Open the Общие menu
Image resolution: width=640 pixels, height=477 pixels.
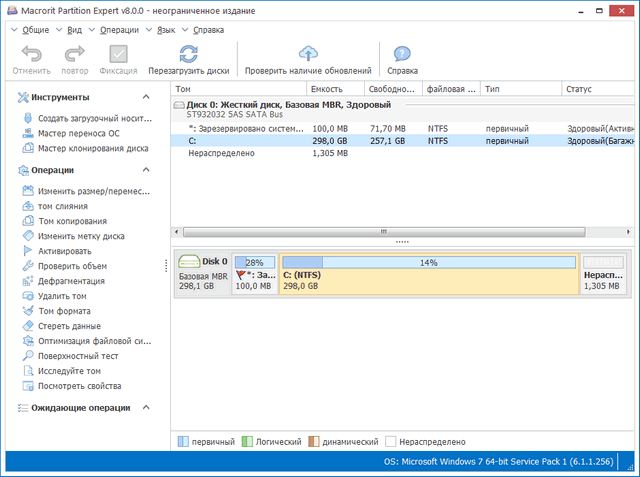tap(34, 30)
